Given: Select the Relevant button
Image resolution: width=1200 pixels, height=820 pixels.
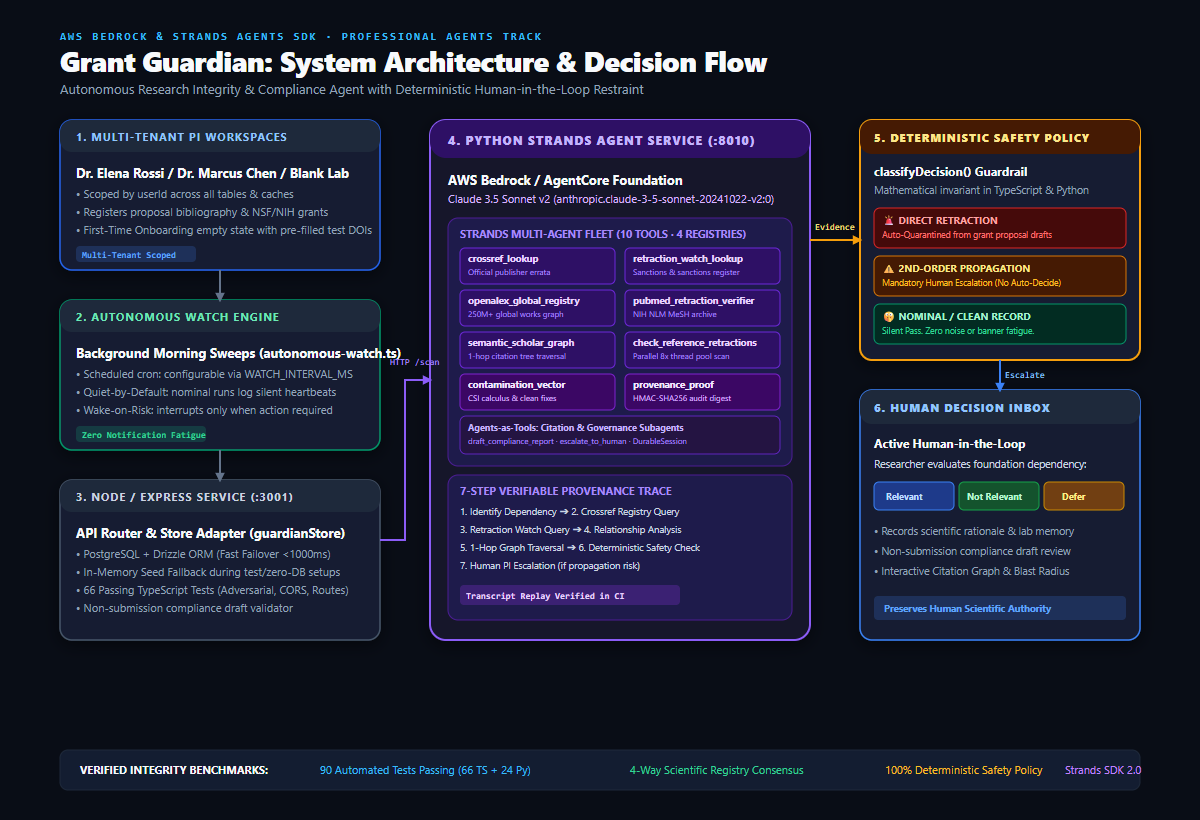Looking at the screenshot, I should (914, 496).
